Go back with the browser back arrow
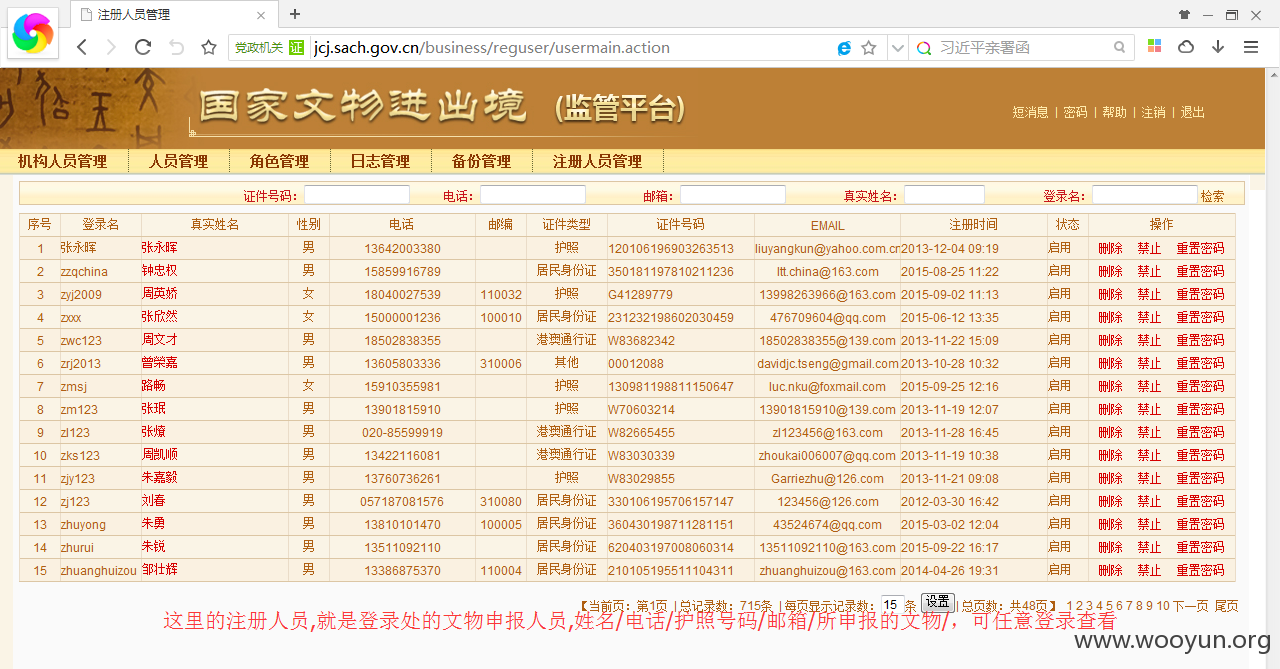The width and height of the screenshot is (1280, 669). point(82,47)
